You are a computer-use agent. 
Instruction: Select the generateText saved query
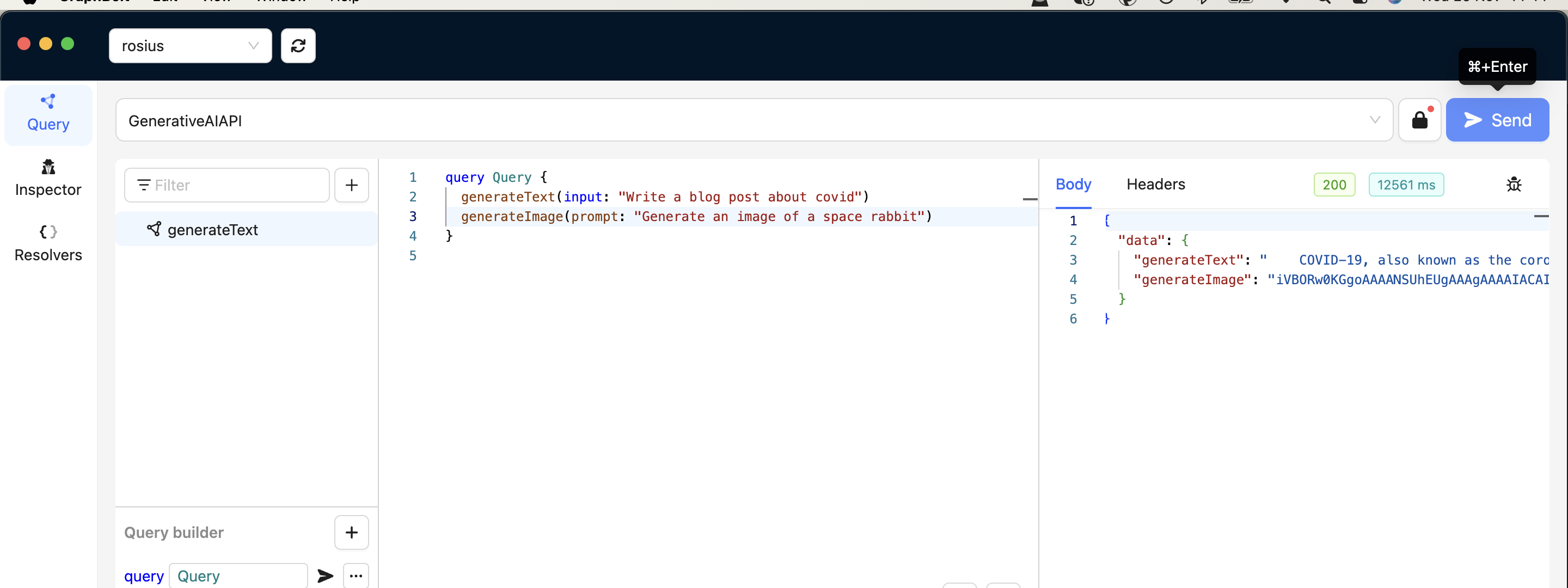(x=212, y=229)
